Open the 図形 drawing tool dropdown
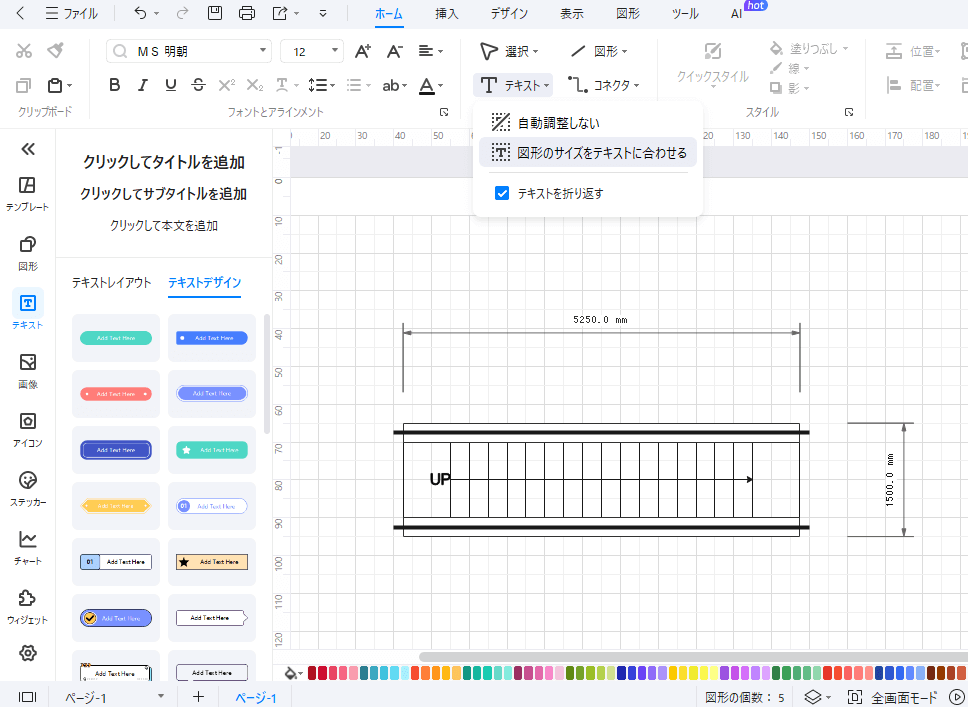Viewport: 968px width, 707px height. tap(599, 51)
